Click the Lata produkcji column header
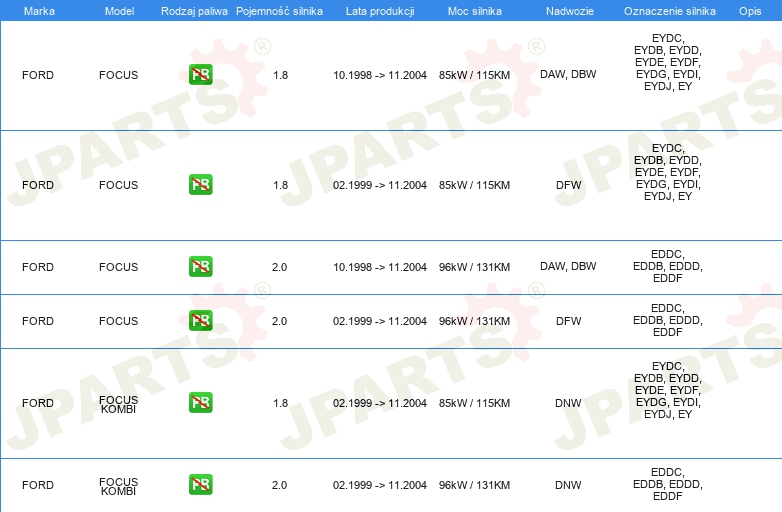The width and height of the screenshot is (782, 512). 380,11
